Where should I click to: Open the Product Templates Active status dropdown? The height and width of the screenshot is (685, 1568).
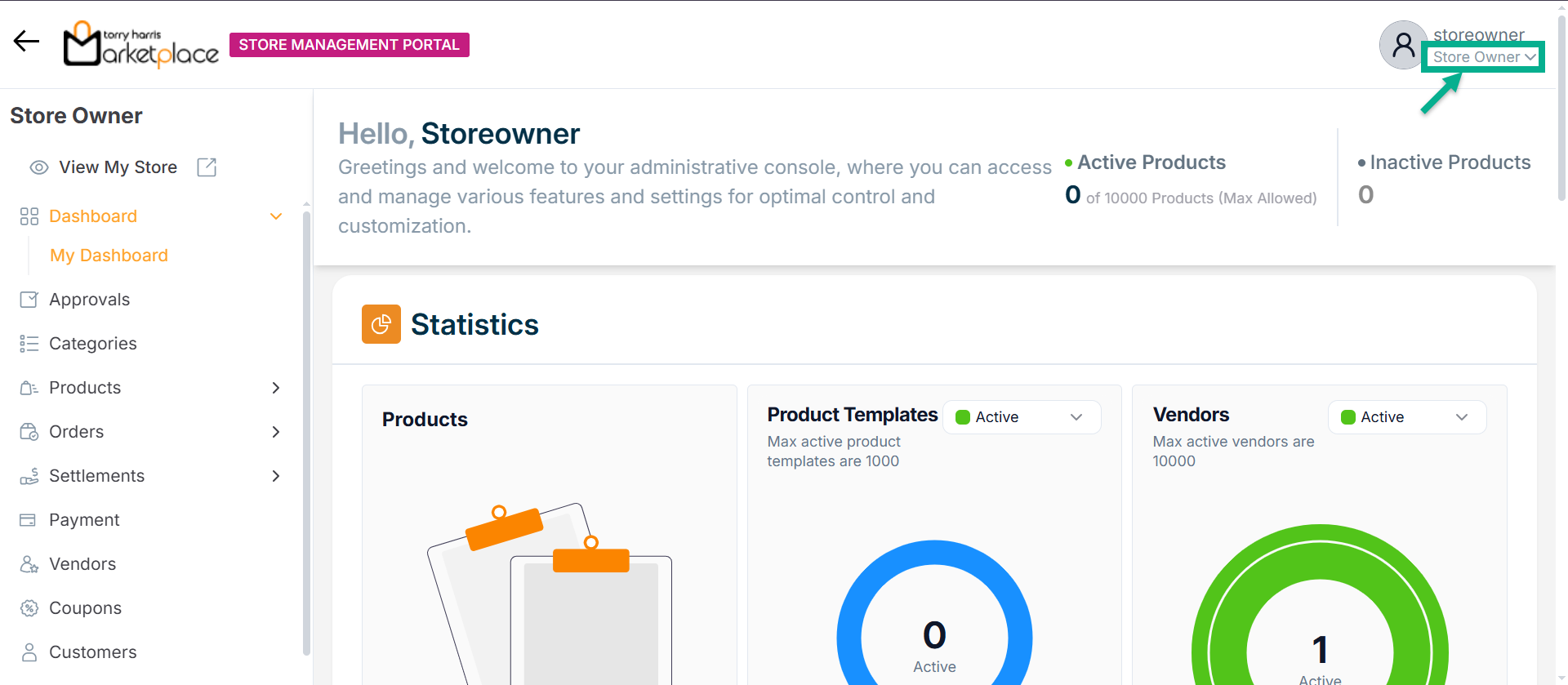click(1021, 417)
